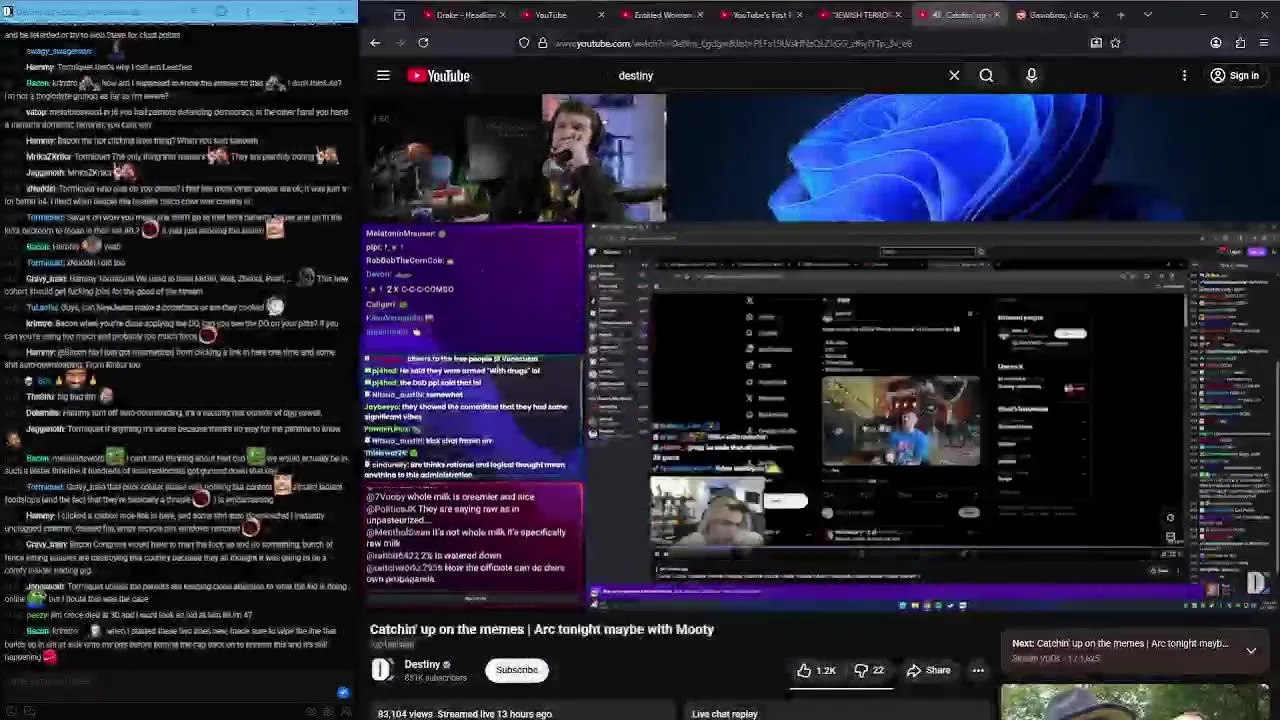Open the browser extensions icon

coord(1240,43)
